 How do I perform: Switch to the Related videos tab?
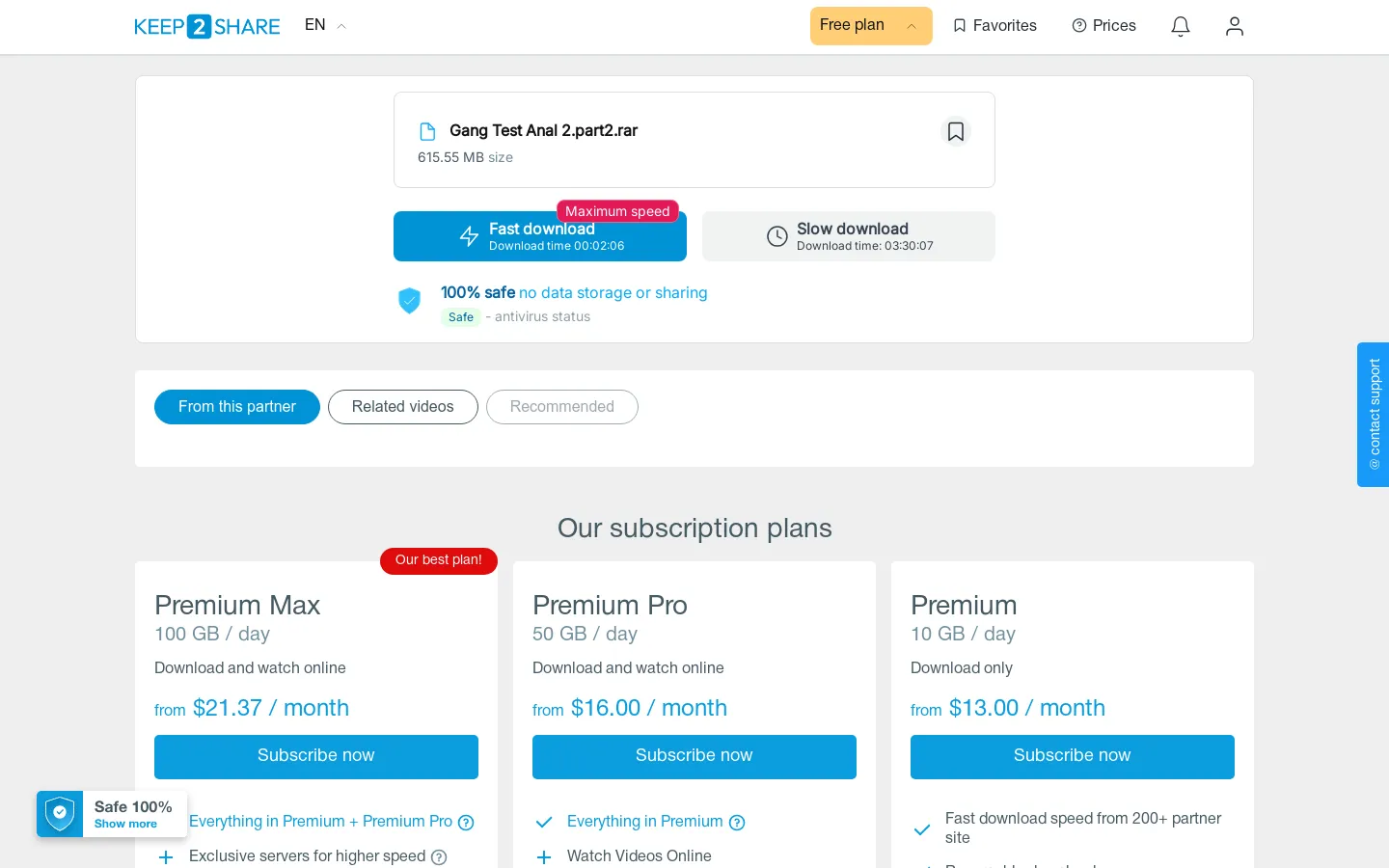tap(403, 407)
